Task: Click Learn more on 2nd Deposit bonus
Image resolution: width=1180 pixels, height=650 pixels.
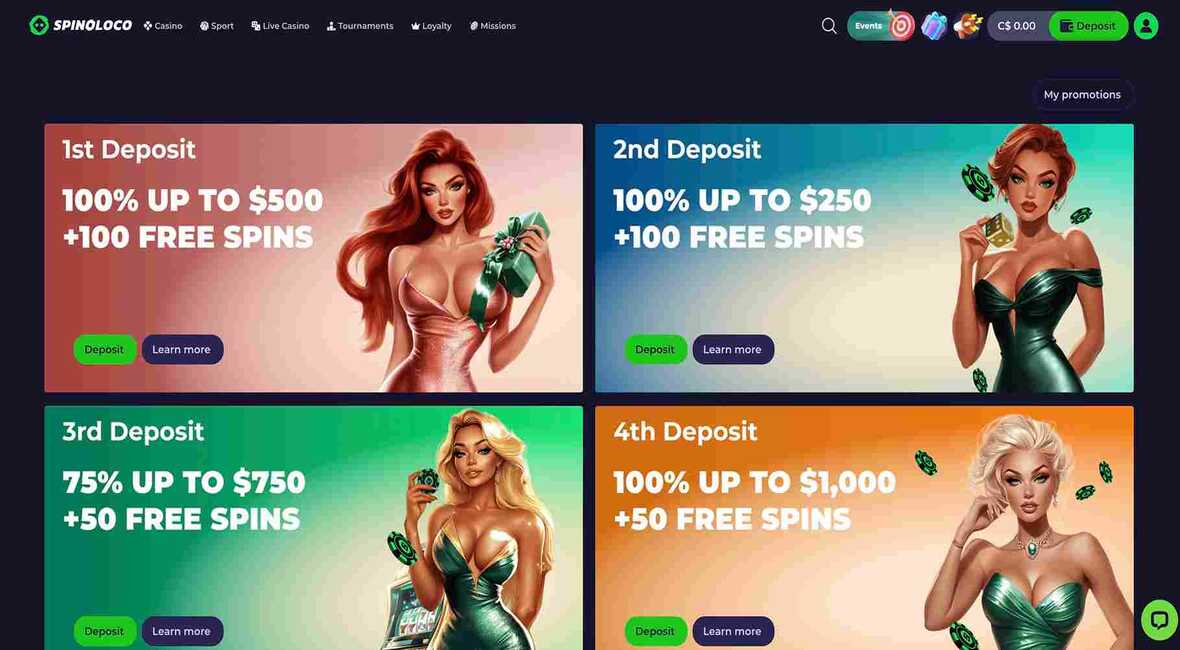Action: (x=733, y=350)
